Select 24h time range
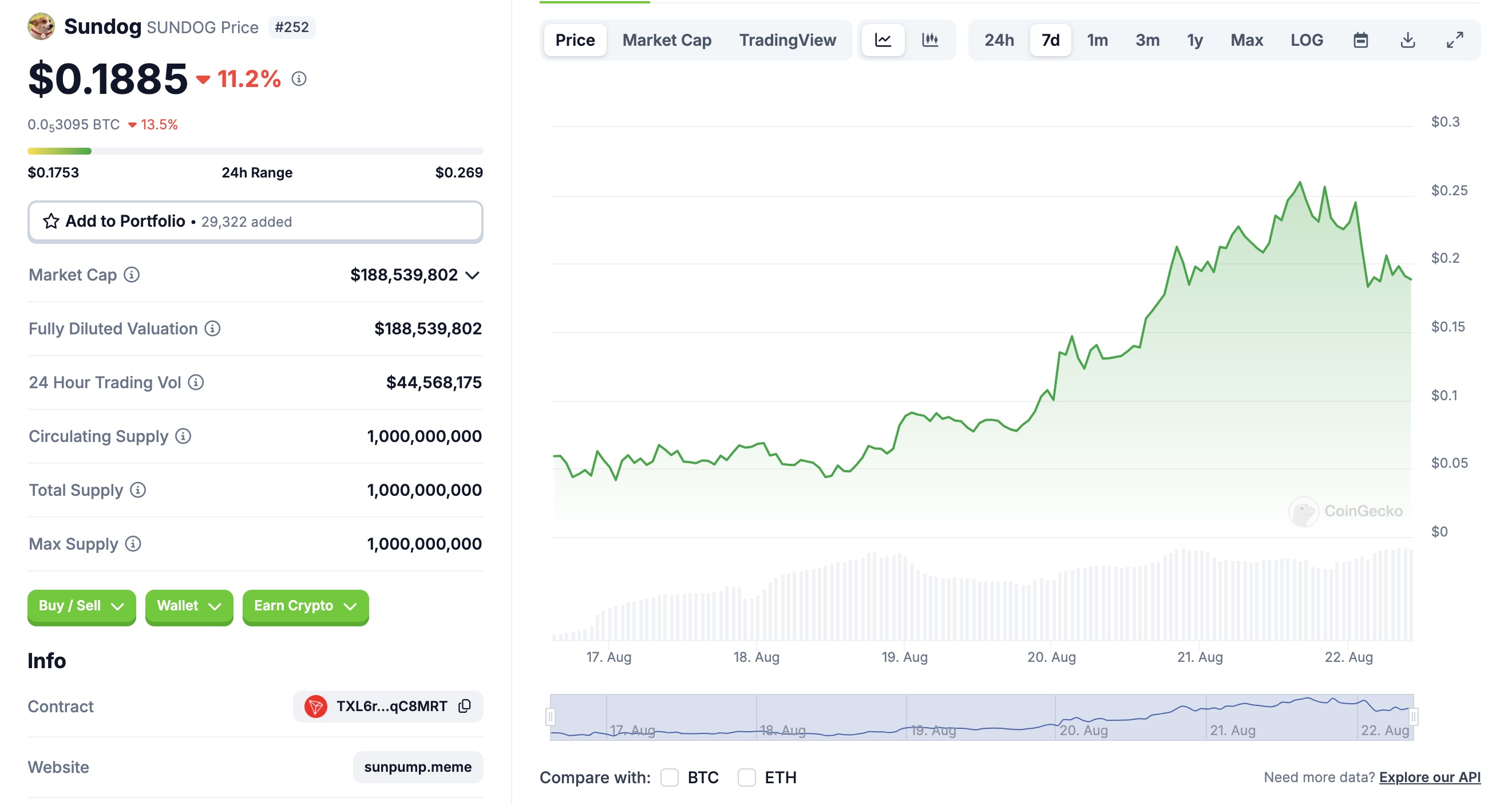The height and width of the screenshot is (805, 1512). [999, 40]
